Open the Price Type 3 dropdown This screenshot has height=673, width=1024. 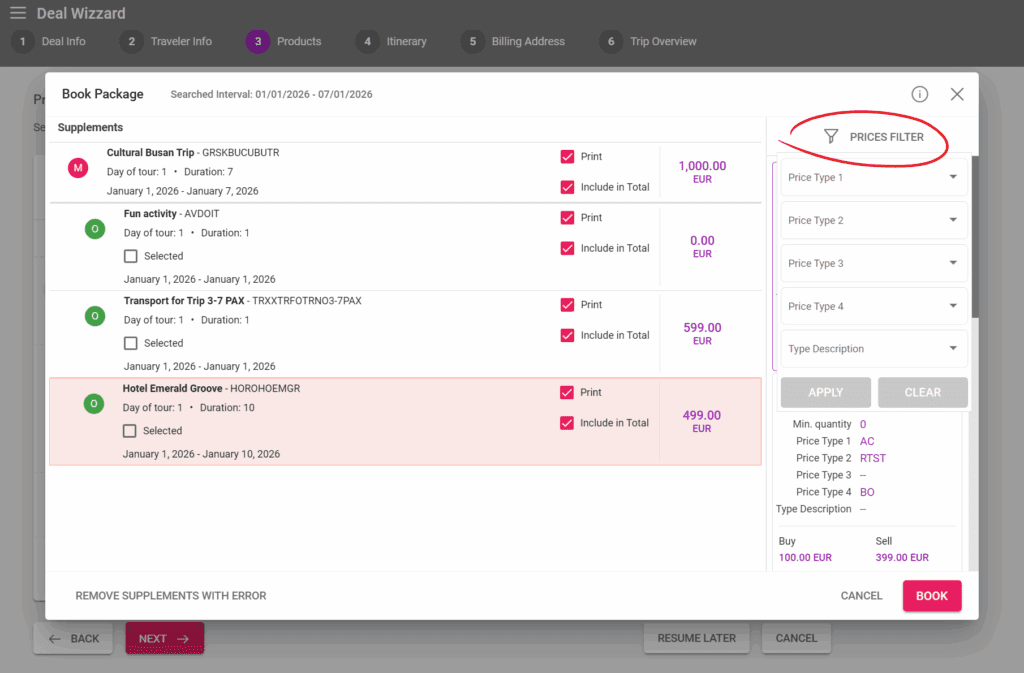click(x=873, y=264)
